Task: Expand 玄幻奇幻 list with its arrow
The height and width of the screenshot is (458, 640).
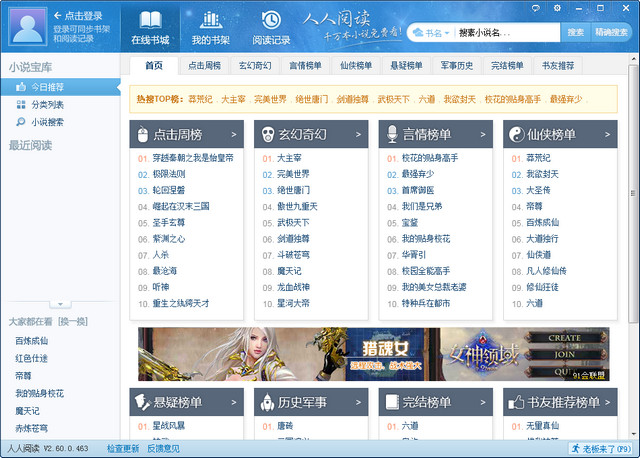Action: click(x=358, y=134)
